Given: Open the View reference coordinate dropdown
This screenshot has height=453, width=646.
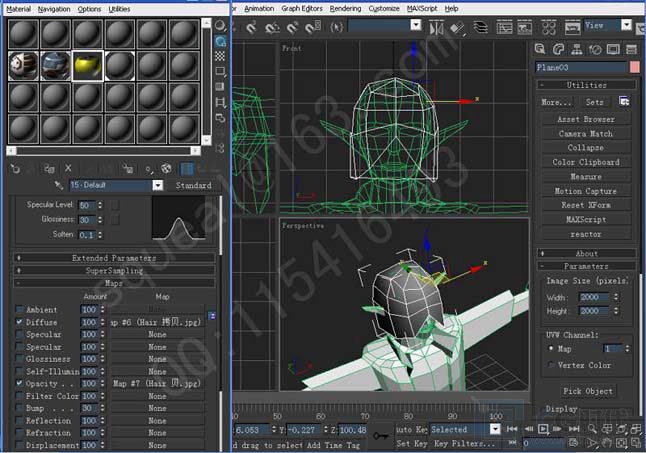Looking at the screenshot, I should pyautogui.click(x=626, y=26).
